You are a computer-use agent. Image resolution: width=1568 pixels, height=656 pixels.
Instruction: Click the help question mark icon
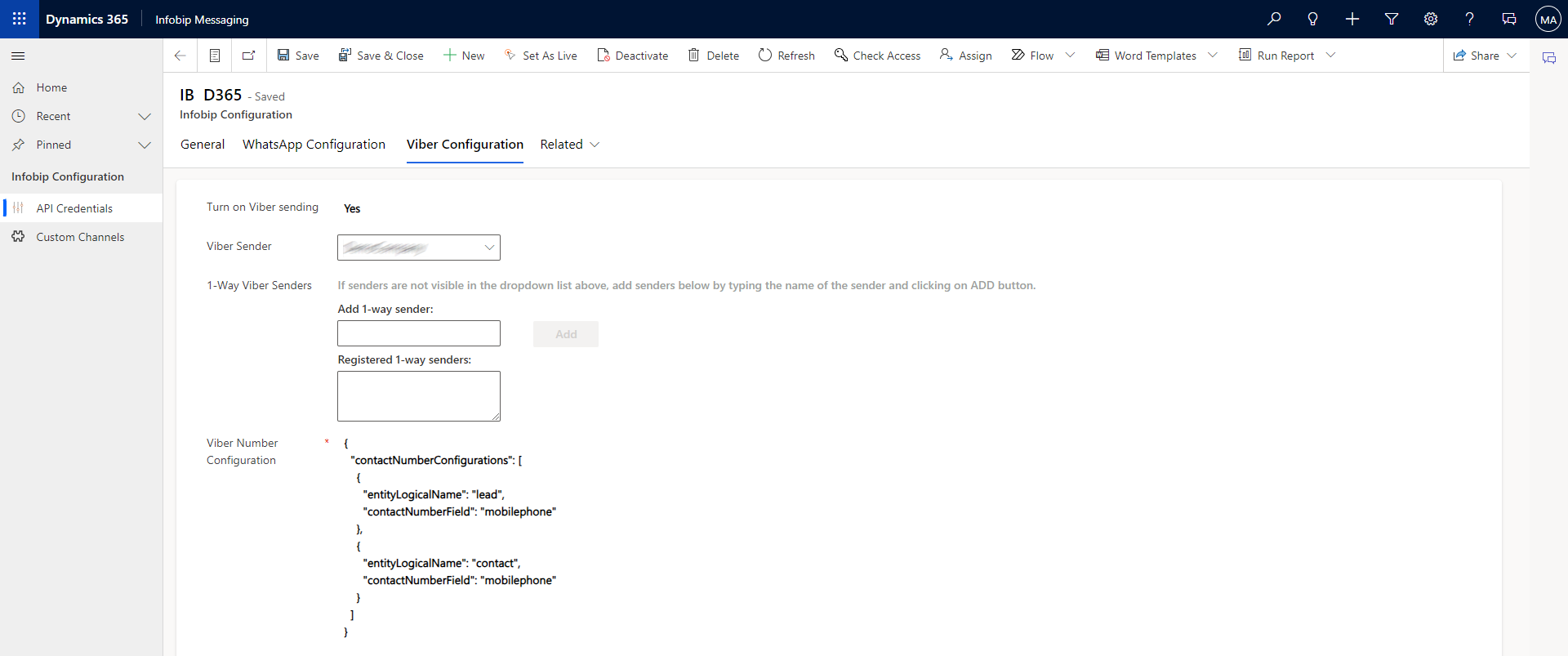[x=1470, y=19]
